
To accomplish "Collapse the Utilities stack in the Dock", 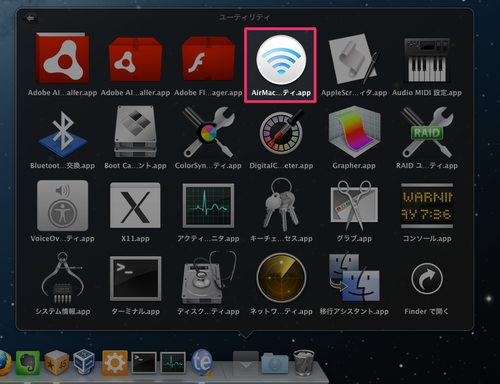I will (x=246, y=363).
